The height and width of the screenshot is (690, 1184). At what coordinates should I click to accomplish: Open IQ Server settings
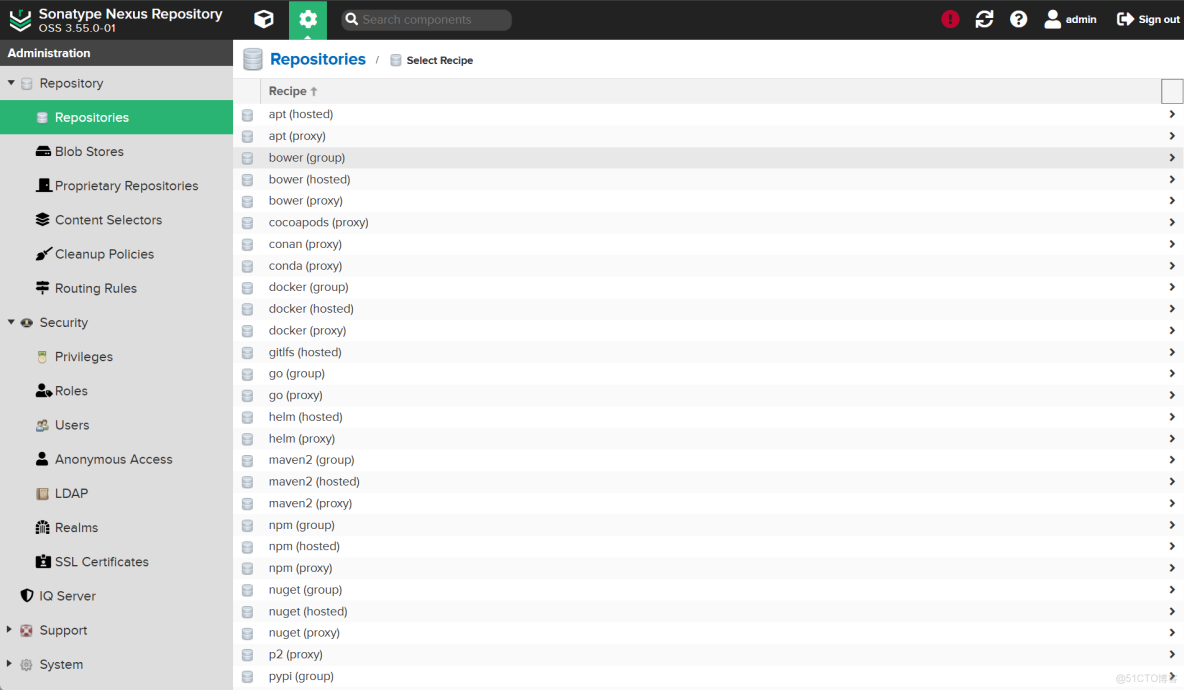click(x=116, y=596)
